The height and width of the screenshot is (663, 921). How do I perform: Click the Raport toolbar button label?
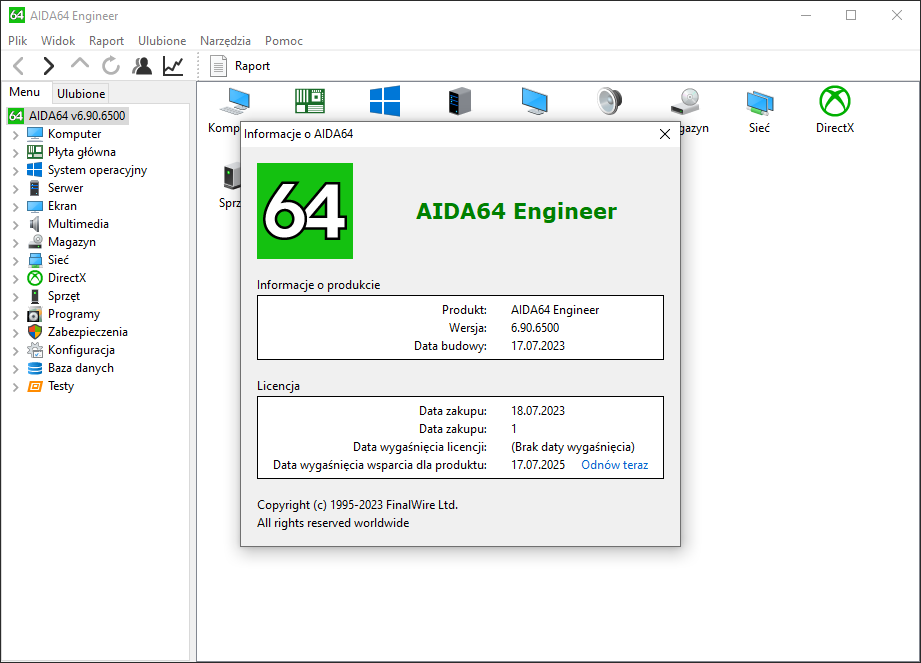[x=253, y=66]
